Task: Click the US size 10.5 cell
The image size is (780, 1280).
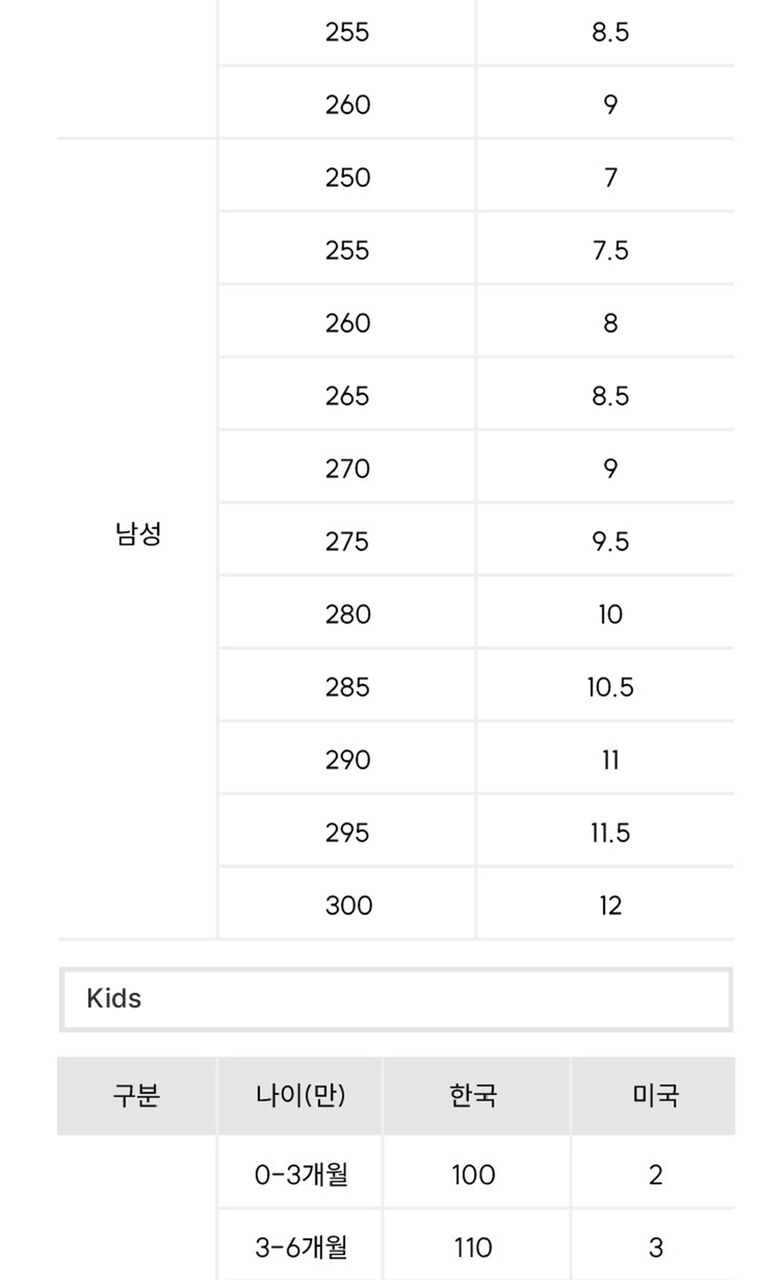Action: [x=610, y=688]
